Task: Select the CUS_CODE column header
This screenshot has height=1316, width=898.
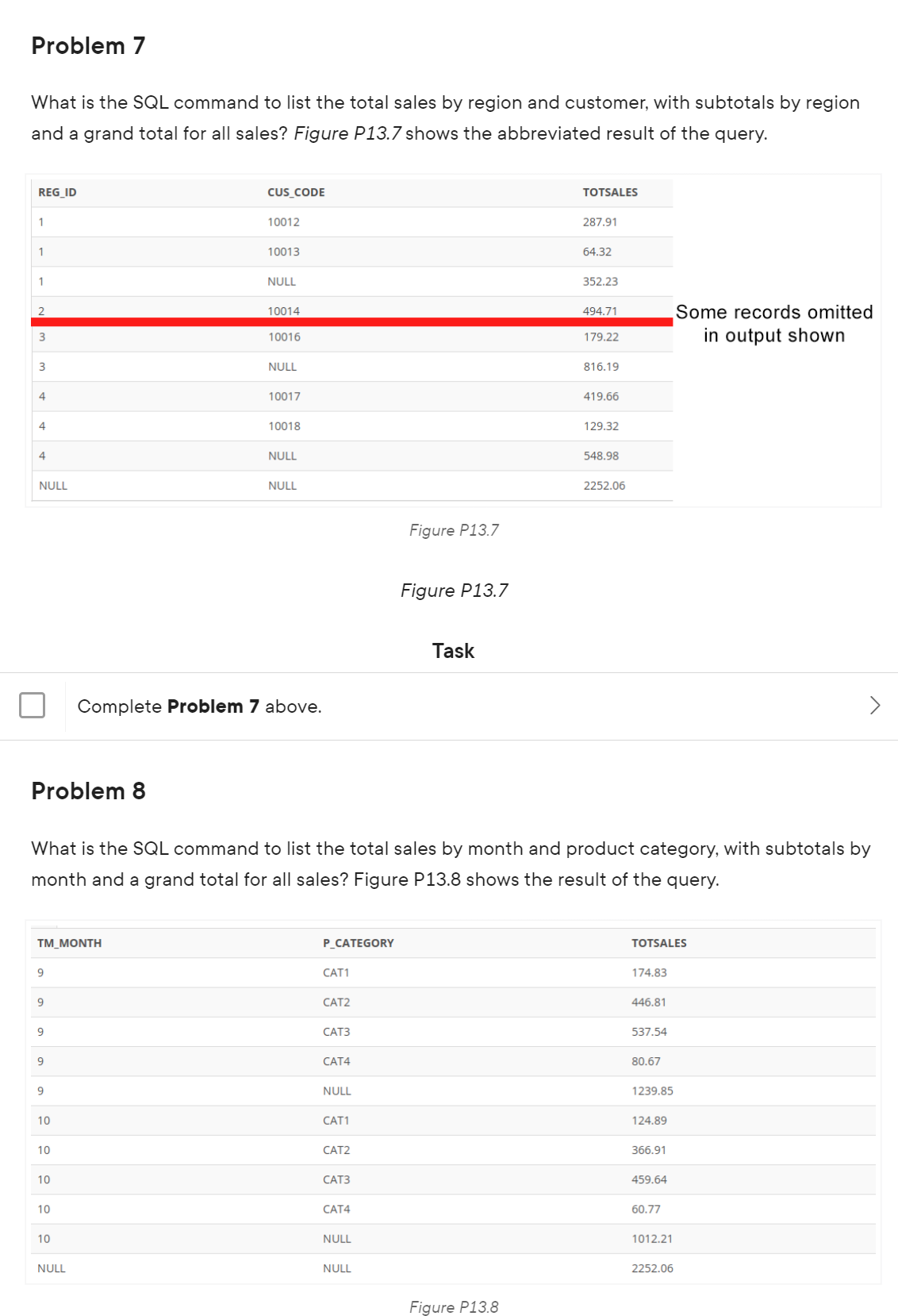Action: 295,191
